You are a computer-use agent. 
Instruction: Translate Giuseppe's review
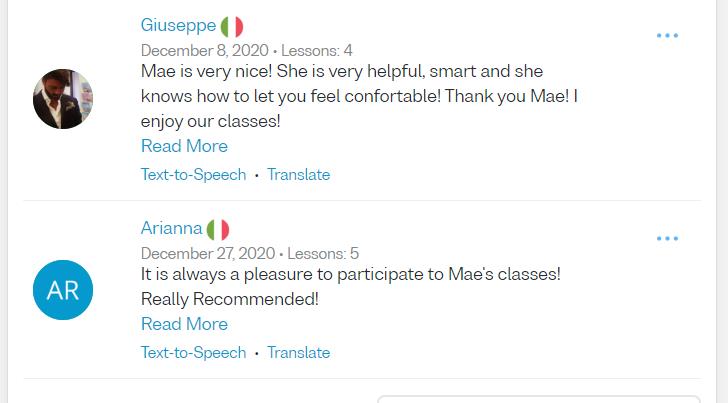pos(298,175)
